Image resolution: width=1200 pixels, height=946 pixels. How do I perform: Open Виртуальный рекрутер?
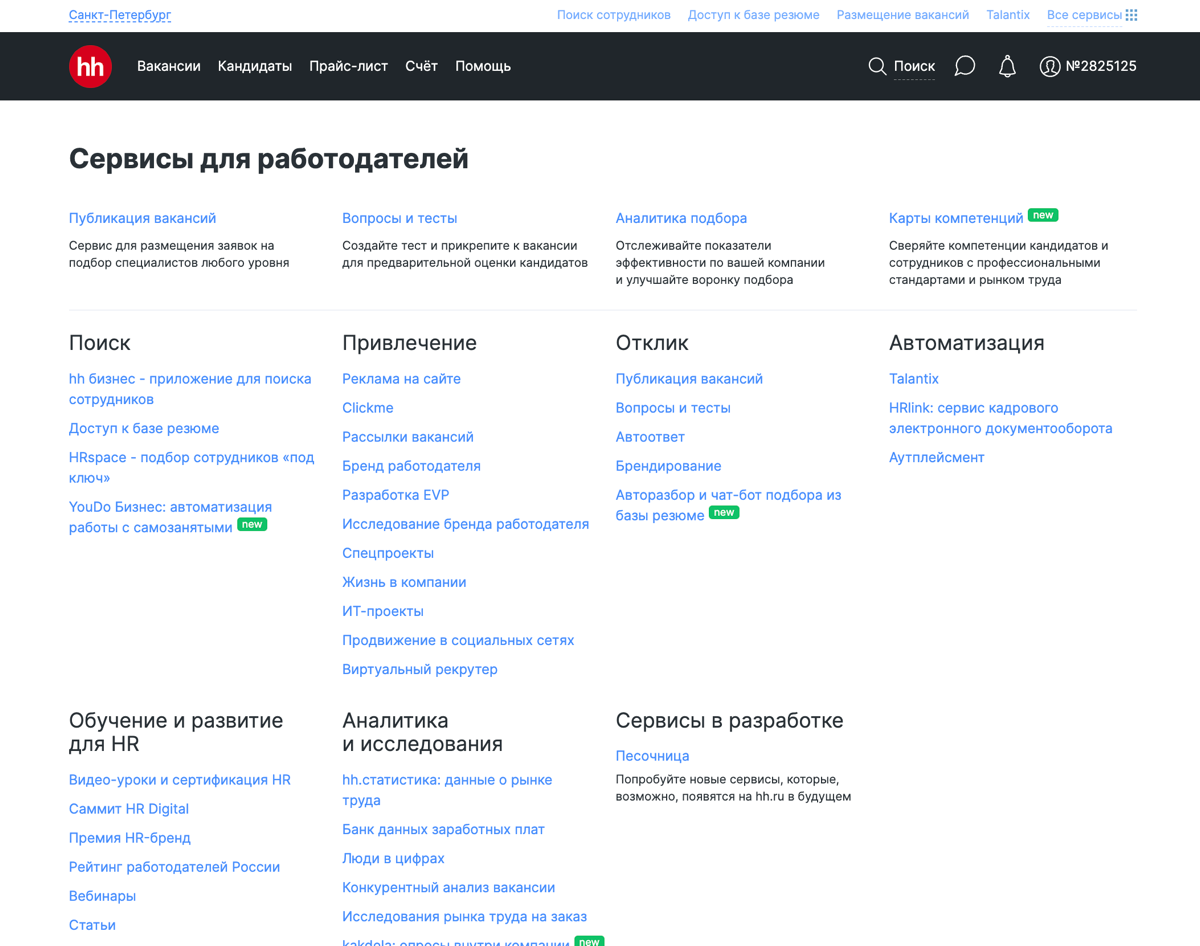(420, 669)
